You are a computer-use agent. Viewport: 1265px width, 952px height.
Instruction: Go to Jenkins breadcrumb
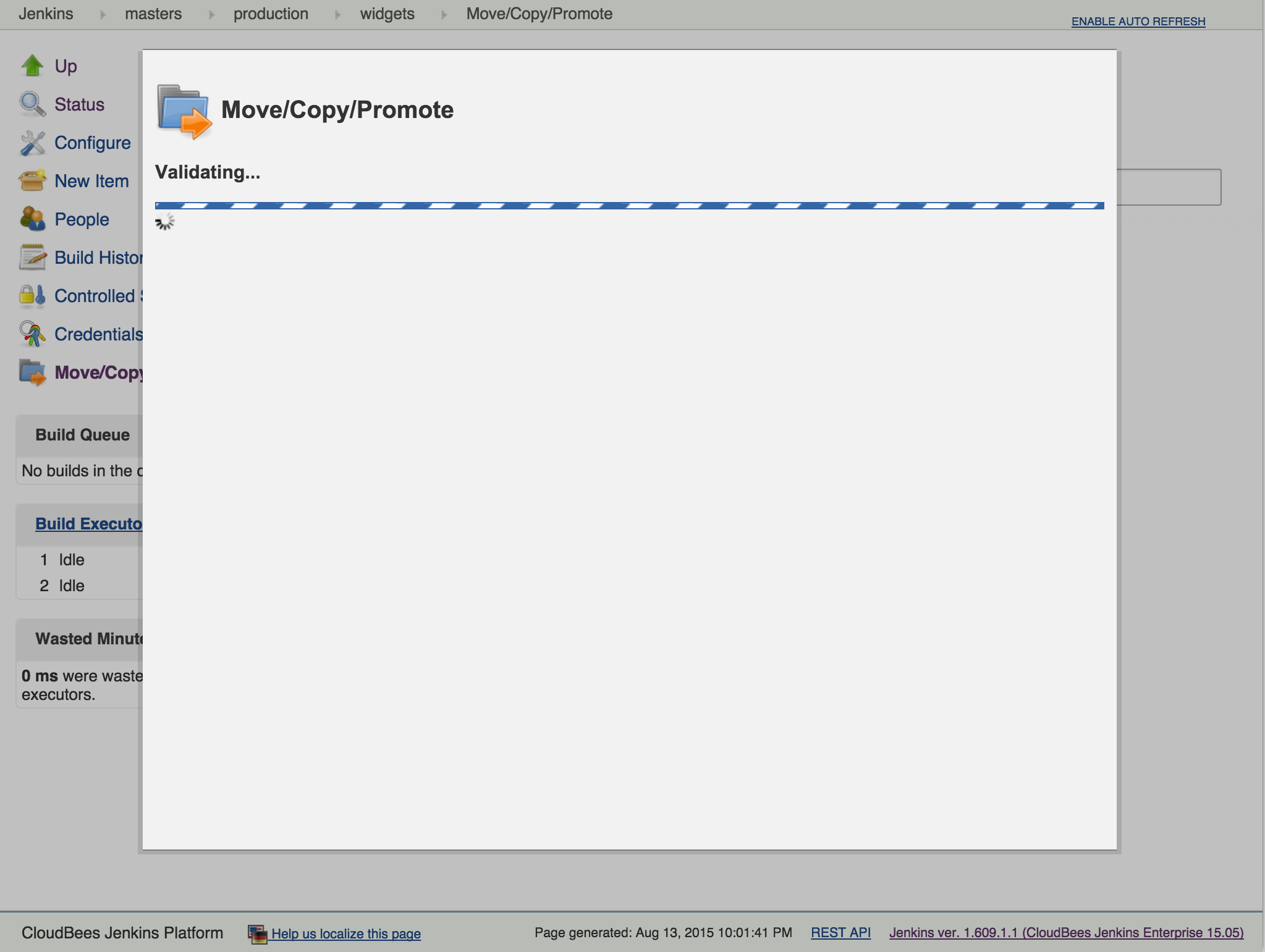[46, 14]
